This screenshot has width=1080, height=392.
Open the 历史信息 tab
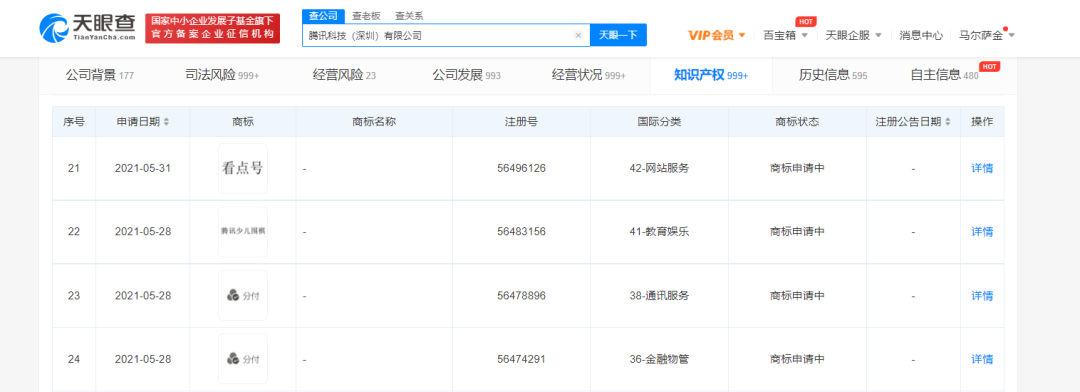tap(833, 75)
